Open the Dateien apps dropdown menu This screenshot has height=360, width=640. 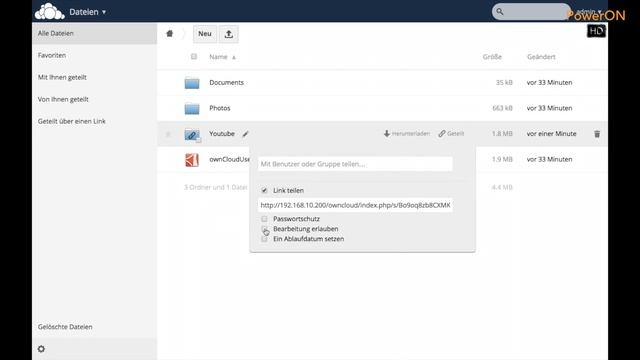(87, 12)
